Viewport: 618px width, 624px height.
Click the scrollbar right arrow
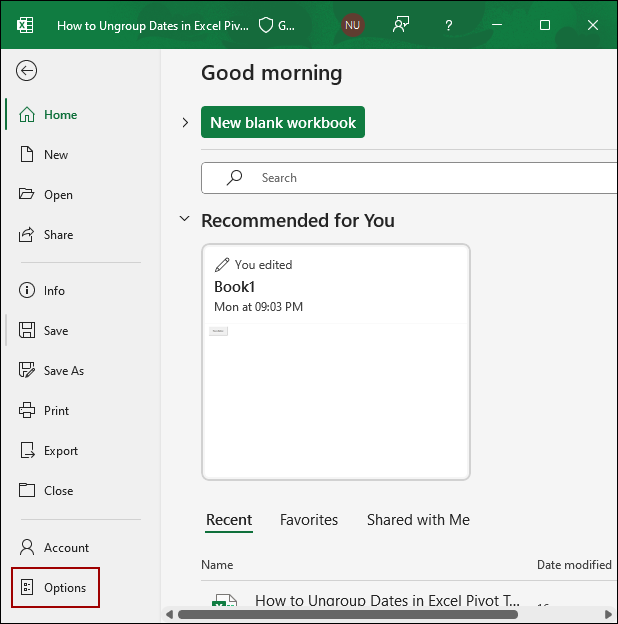(x=608, y=614)
